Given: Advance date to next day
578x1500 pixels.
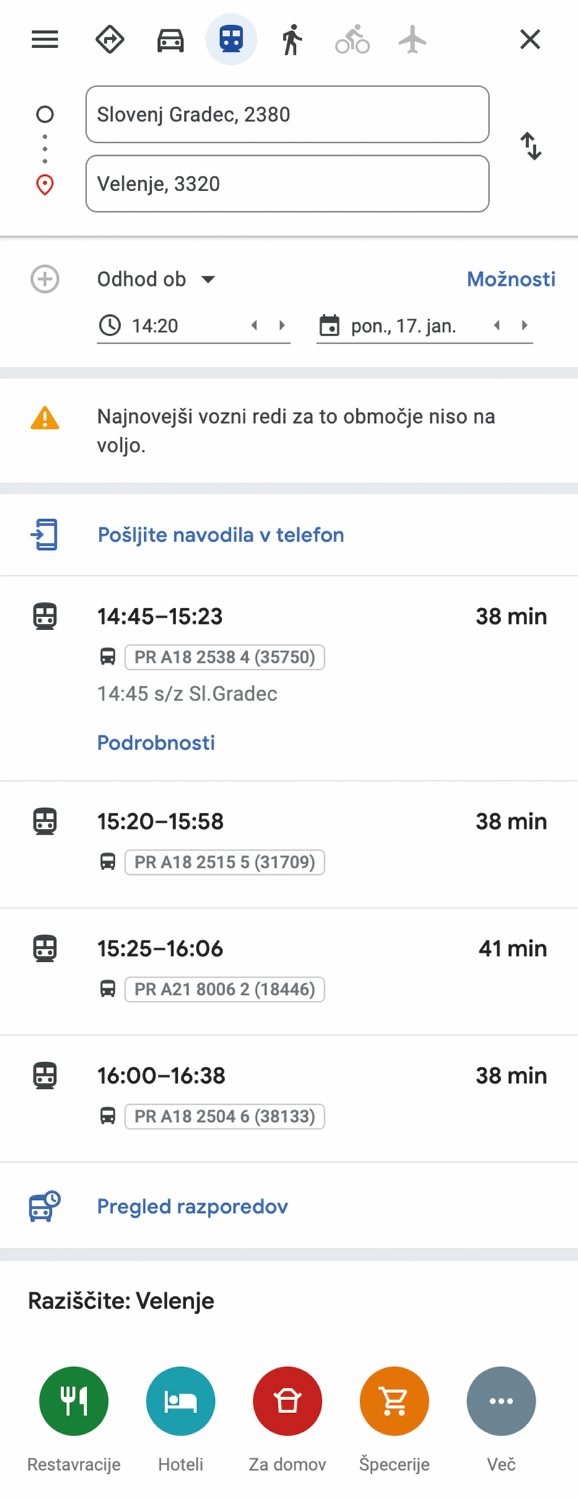Looking at the screenshot, I should pos(524,325).
